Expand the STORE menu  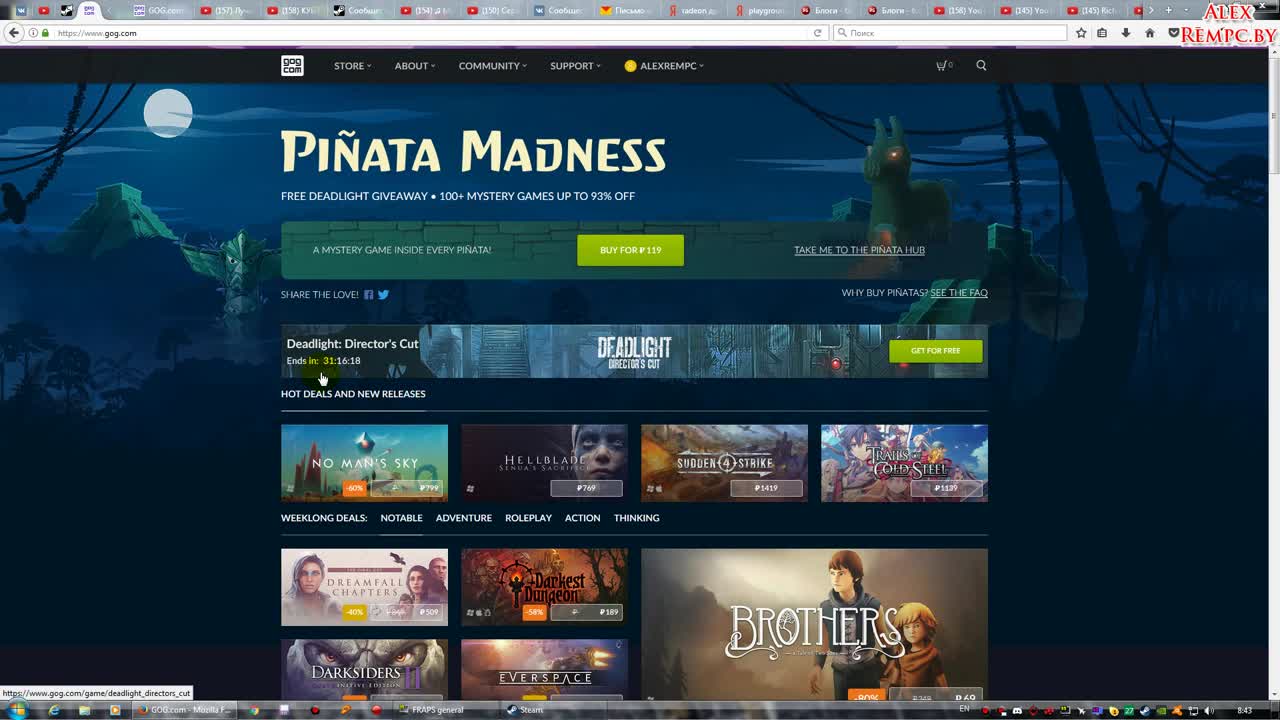pyautogui.click(x=352, y=66)
